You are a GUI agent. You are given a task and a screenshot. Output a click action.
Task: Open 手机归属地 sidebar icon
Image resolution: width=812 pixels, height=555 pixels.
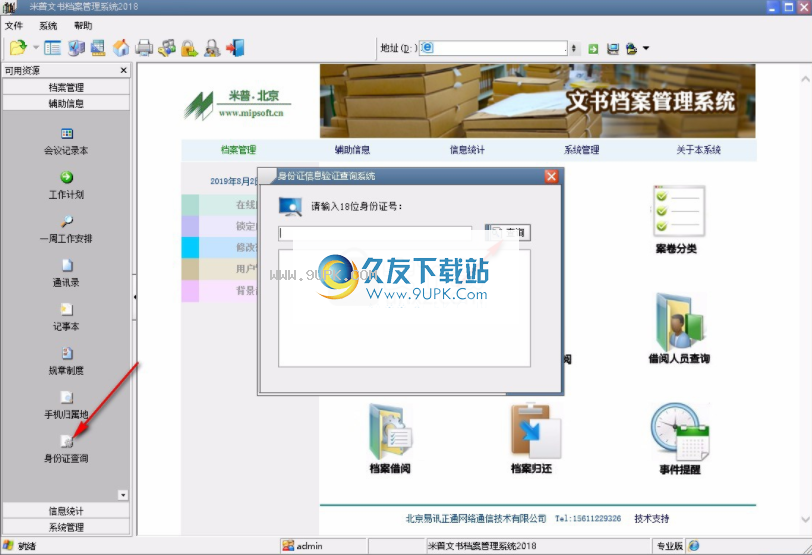point(66,405)
